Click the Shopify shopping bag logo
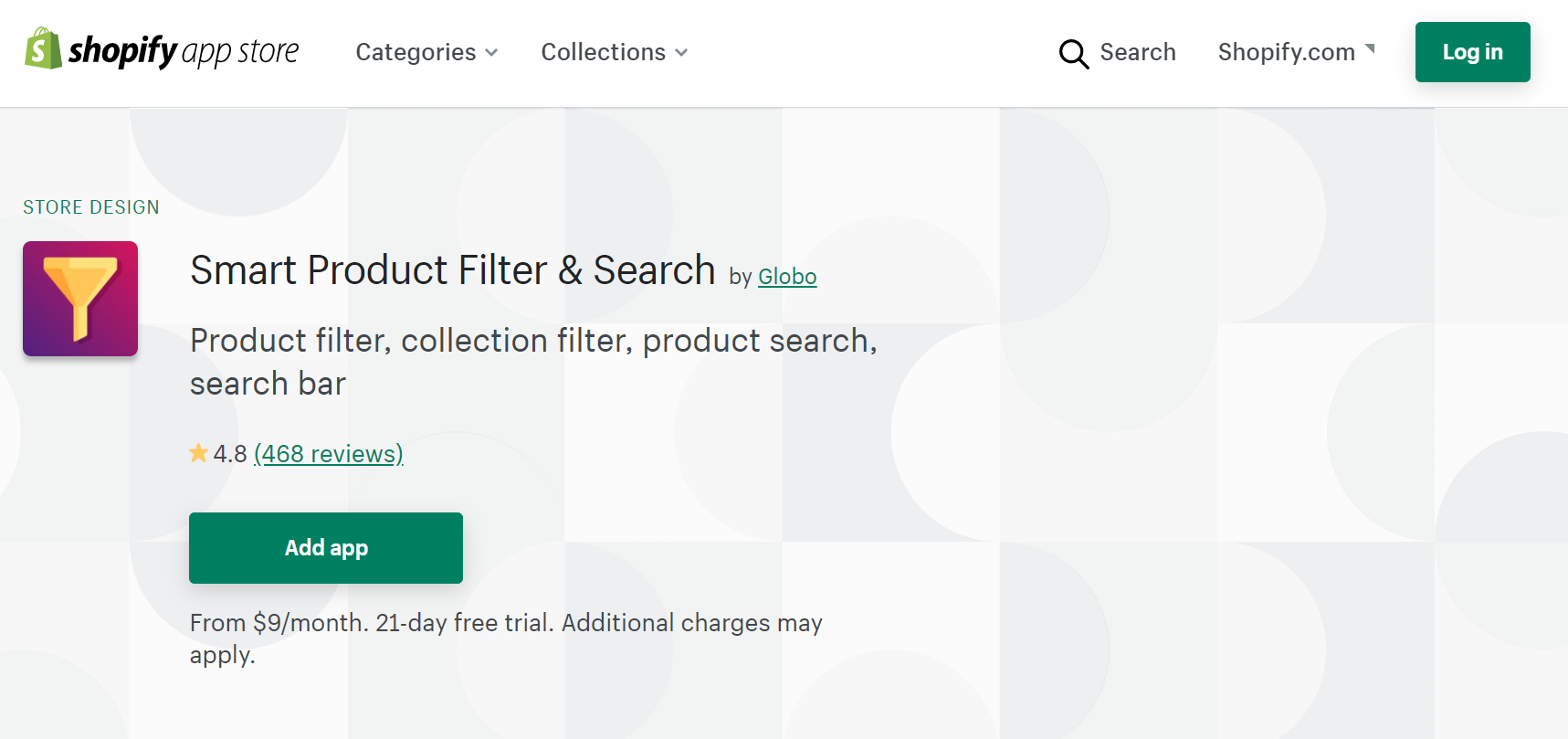The width and height of the screenshot is (1568, 739). click(x=42, y=49)
